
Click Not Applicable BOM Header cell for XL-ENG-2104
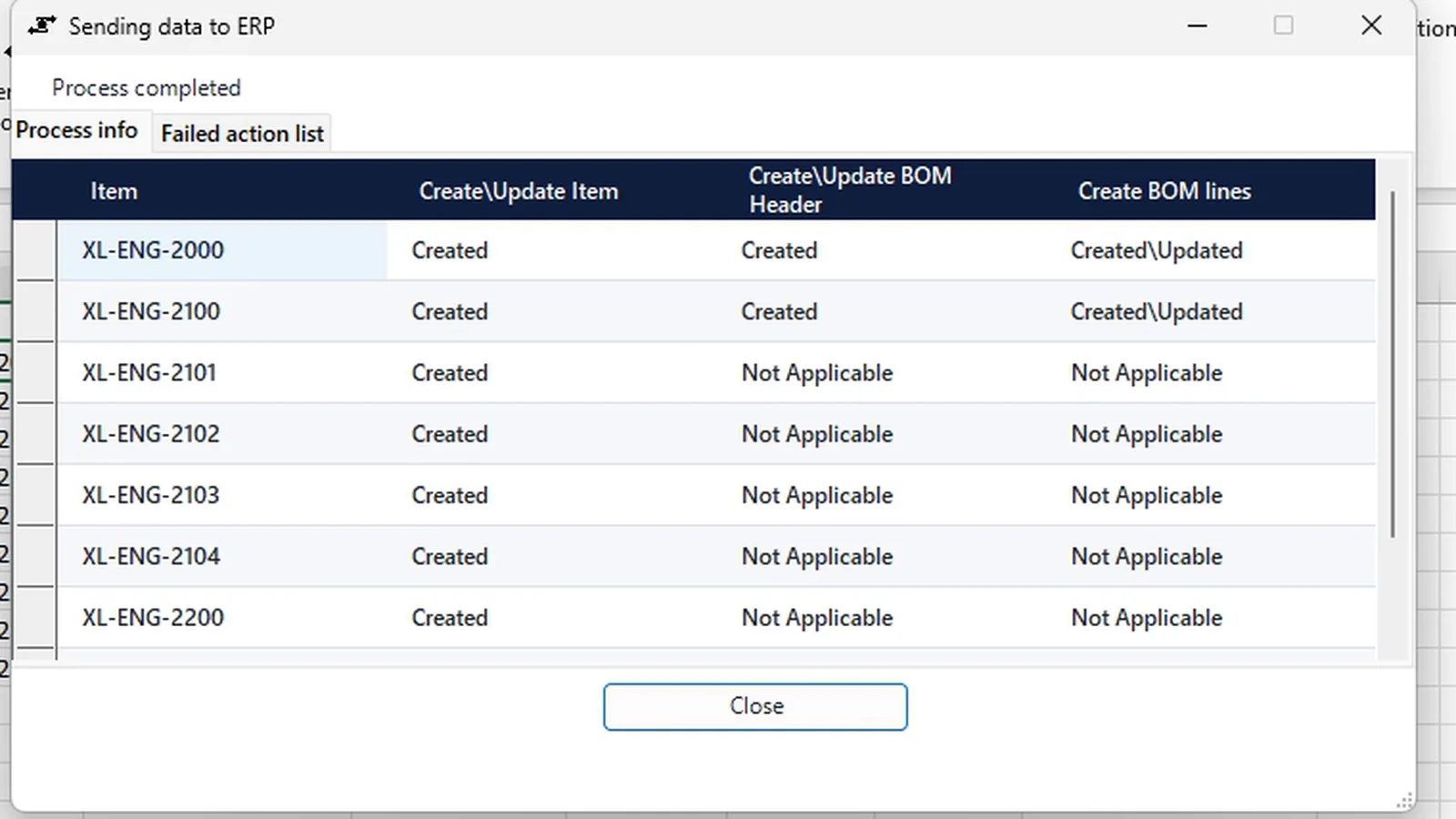[882, 556]
